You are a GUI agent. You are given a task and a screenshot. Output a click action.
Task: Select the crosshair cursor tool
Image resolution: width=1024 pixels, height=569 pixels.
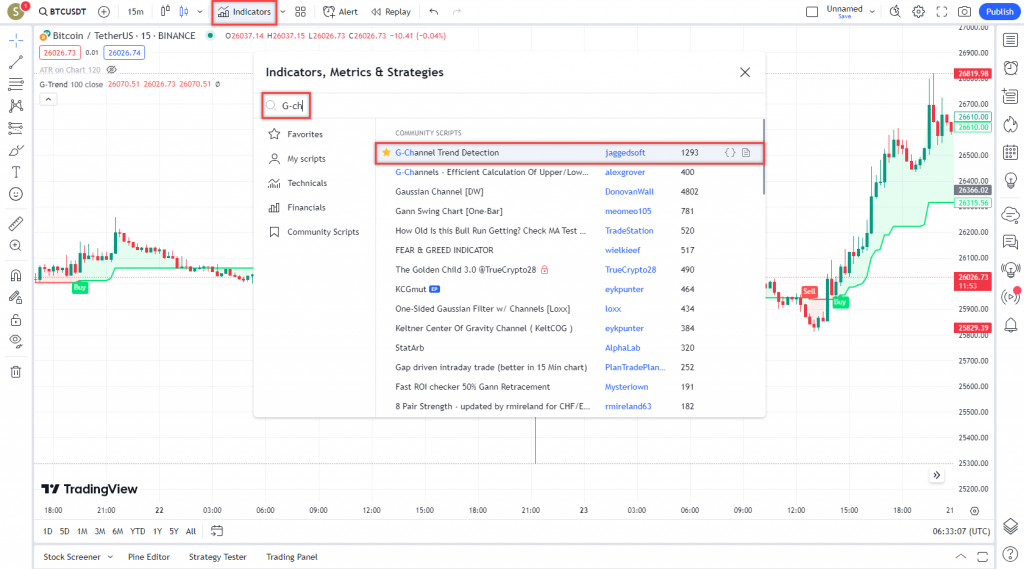[x=16, y=41]
